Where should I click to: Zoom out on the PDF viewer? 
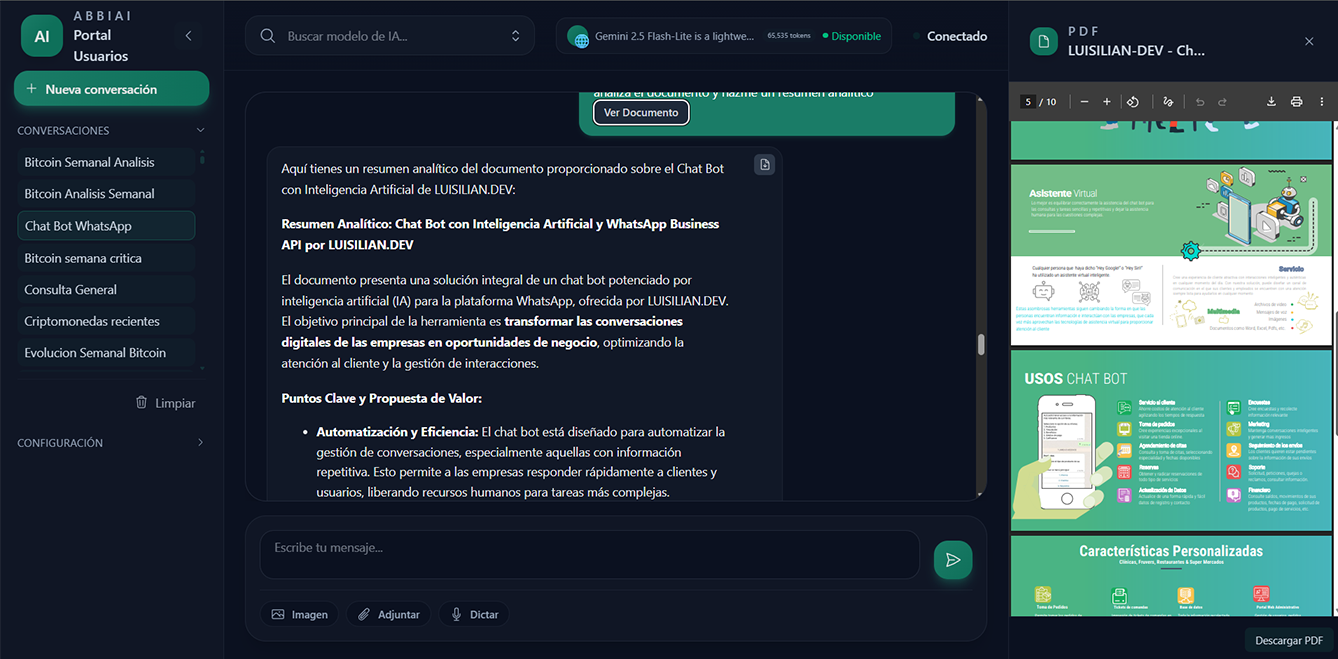[1083, 102]
